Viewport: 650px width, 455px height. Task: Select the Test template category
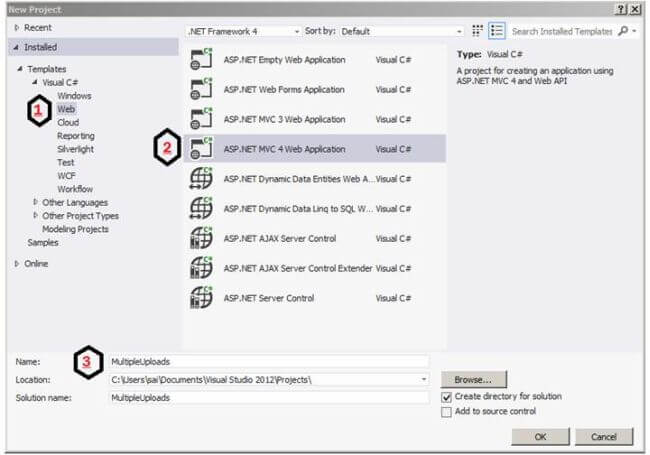pos(65,162)
